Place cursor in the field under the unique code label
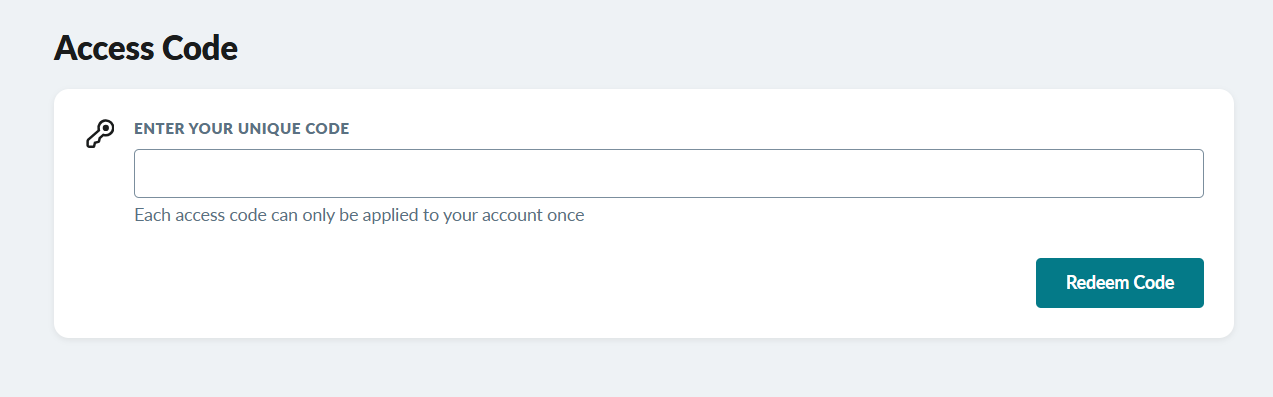1273x397 pixels. pyautogui.click(x=668, y=173)
